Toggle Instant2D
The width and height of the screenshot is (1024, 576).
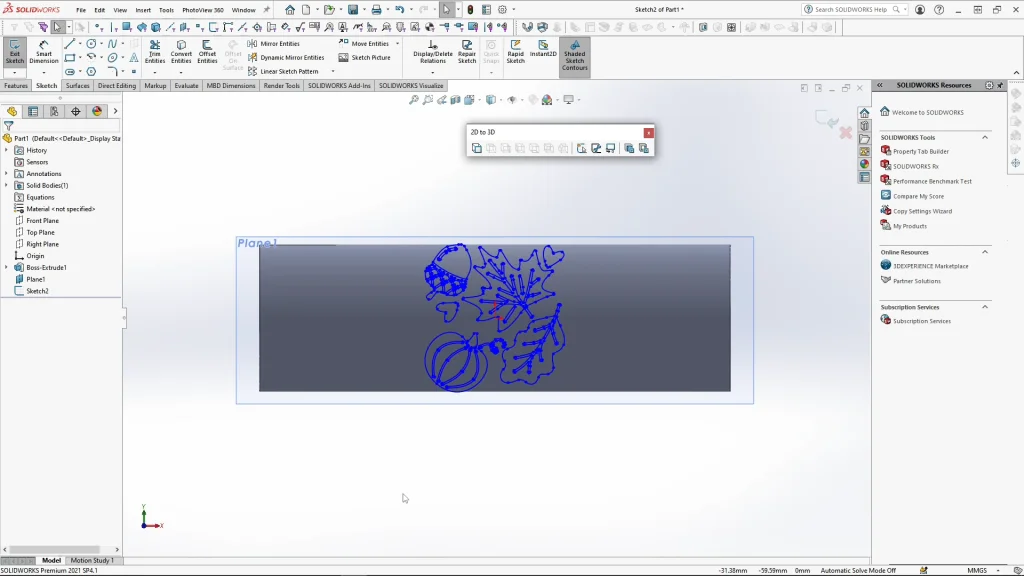click(543, 48)
